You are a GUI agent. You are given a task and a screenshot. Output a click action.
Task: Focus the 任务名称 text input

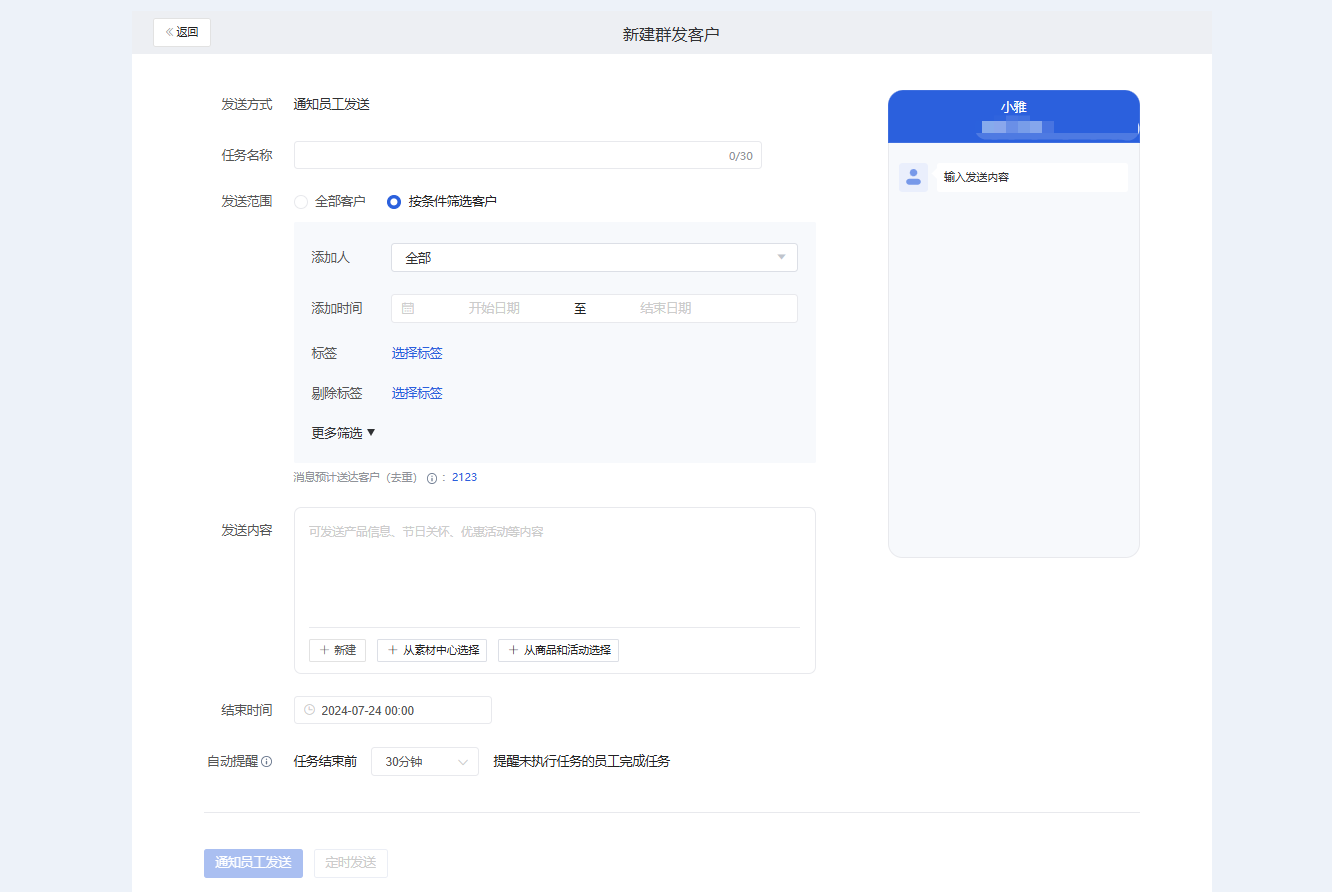[528, 156]
